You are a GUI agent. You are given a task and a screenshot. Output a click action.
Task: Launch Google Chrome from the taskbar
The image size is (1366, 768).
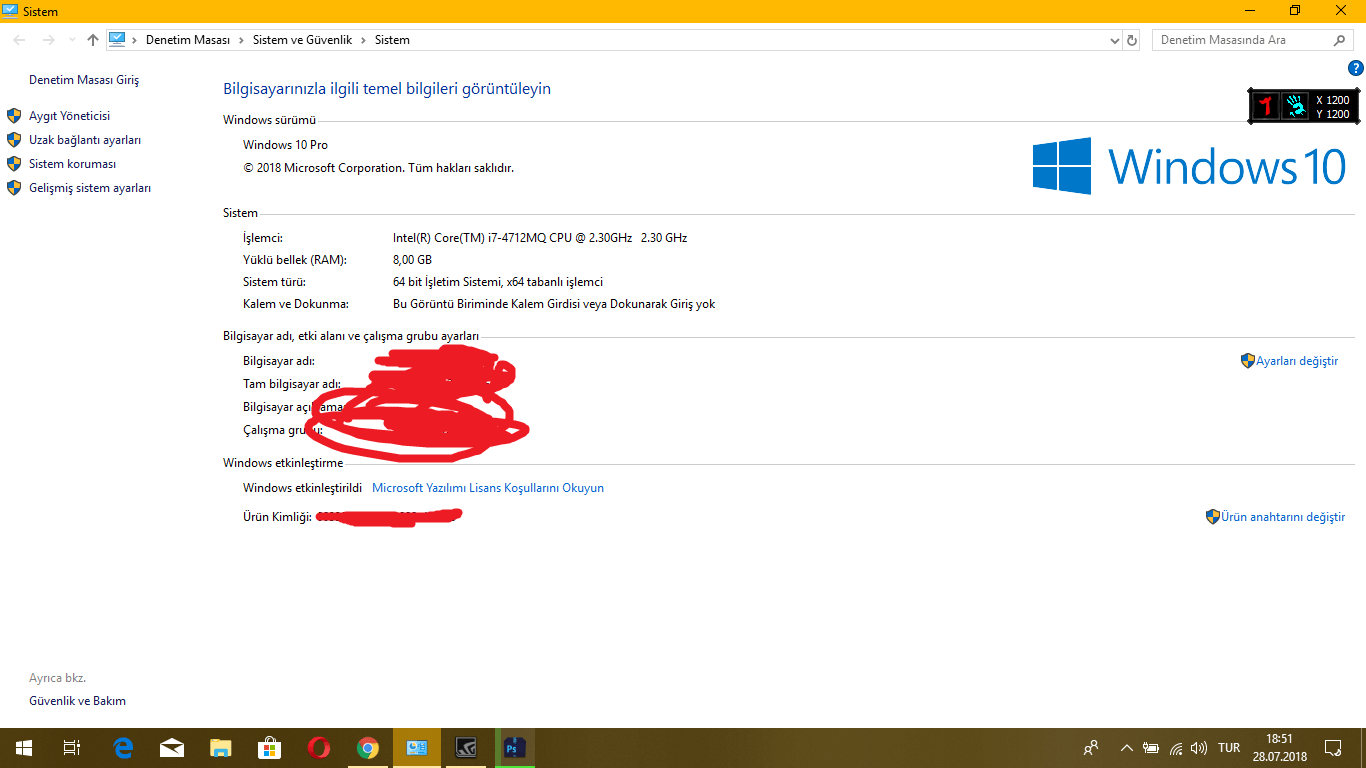pyautogui.click(x=368, y=748)
